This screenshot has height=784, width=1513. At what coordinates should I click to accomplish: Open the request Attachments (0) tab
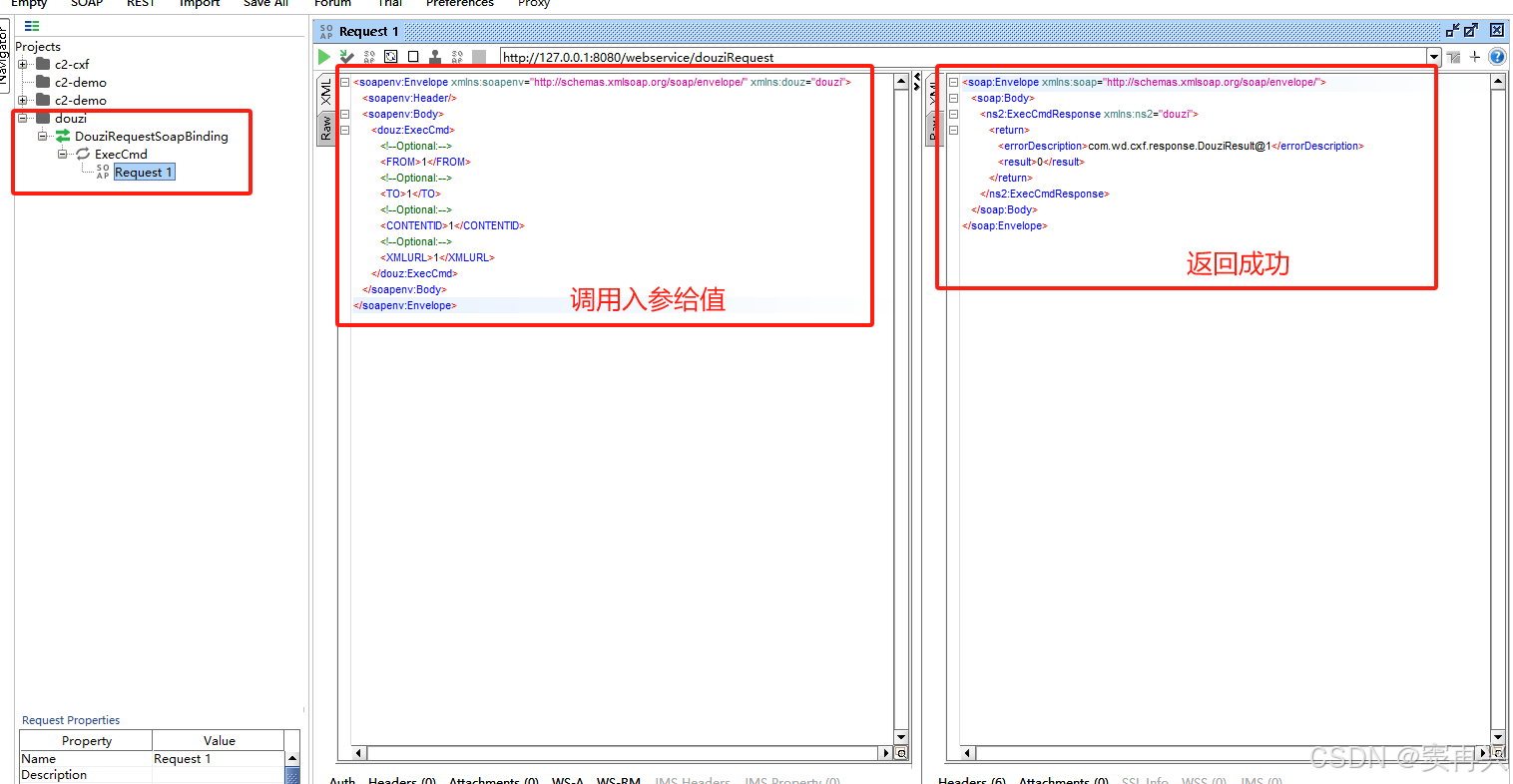coord(494,779)
